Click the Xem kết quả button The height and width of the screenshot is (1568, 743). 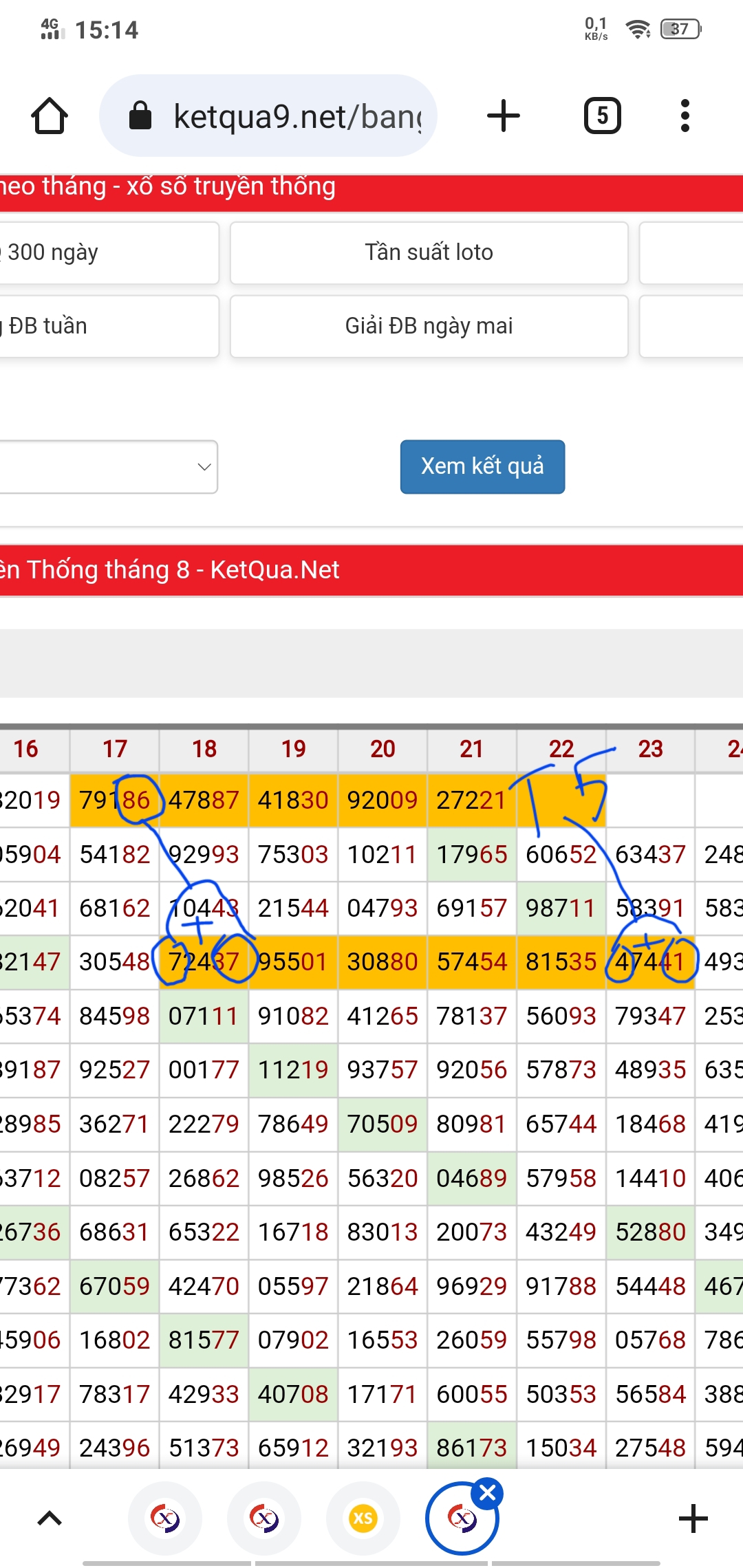(x=482, y=467)
